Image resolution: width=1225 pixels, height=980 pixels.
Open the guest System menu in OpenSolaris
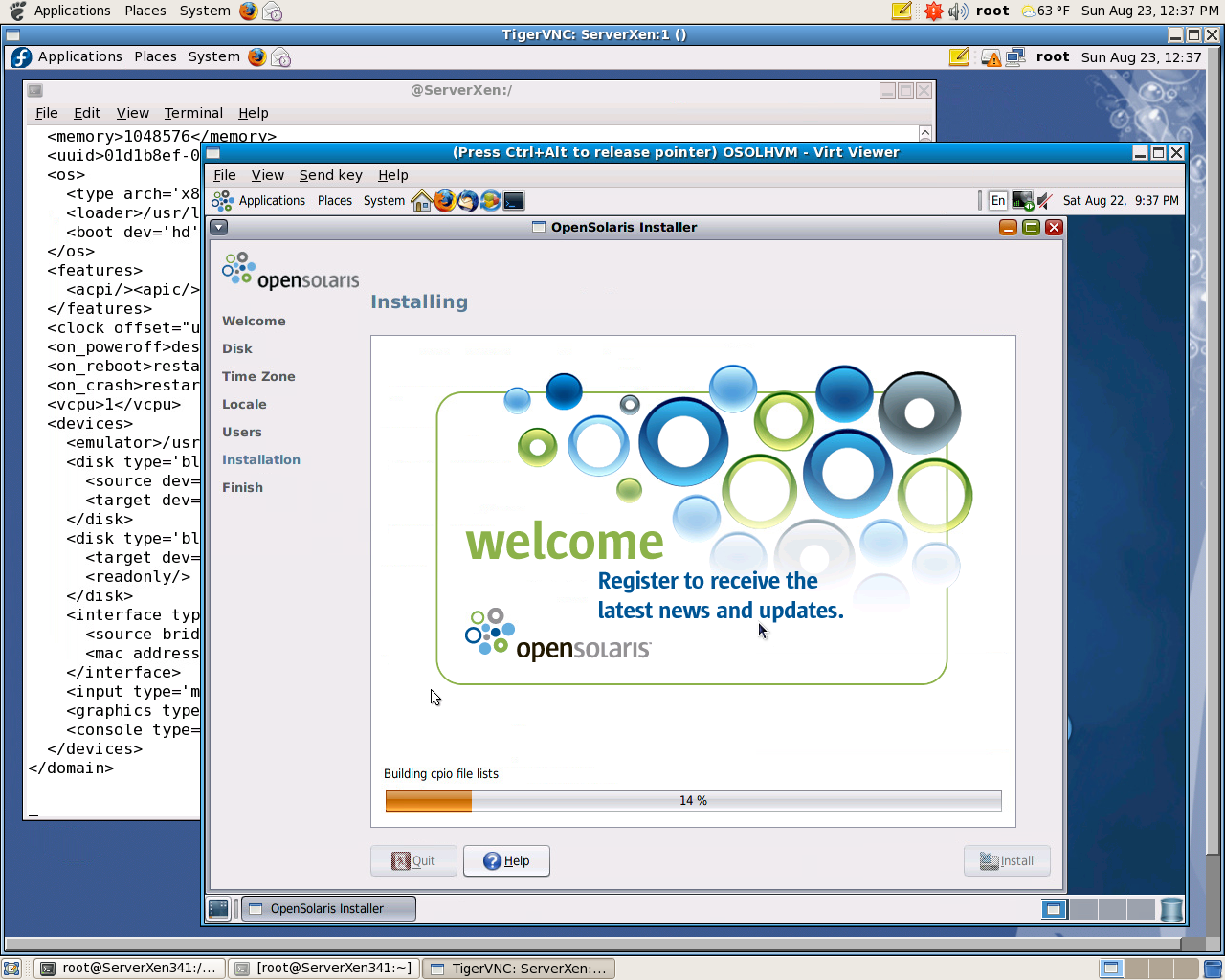384,201
